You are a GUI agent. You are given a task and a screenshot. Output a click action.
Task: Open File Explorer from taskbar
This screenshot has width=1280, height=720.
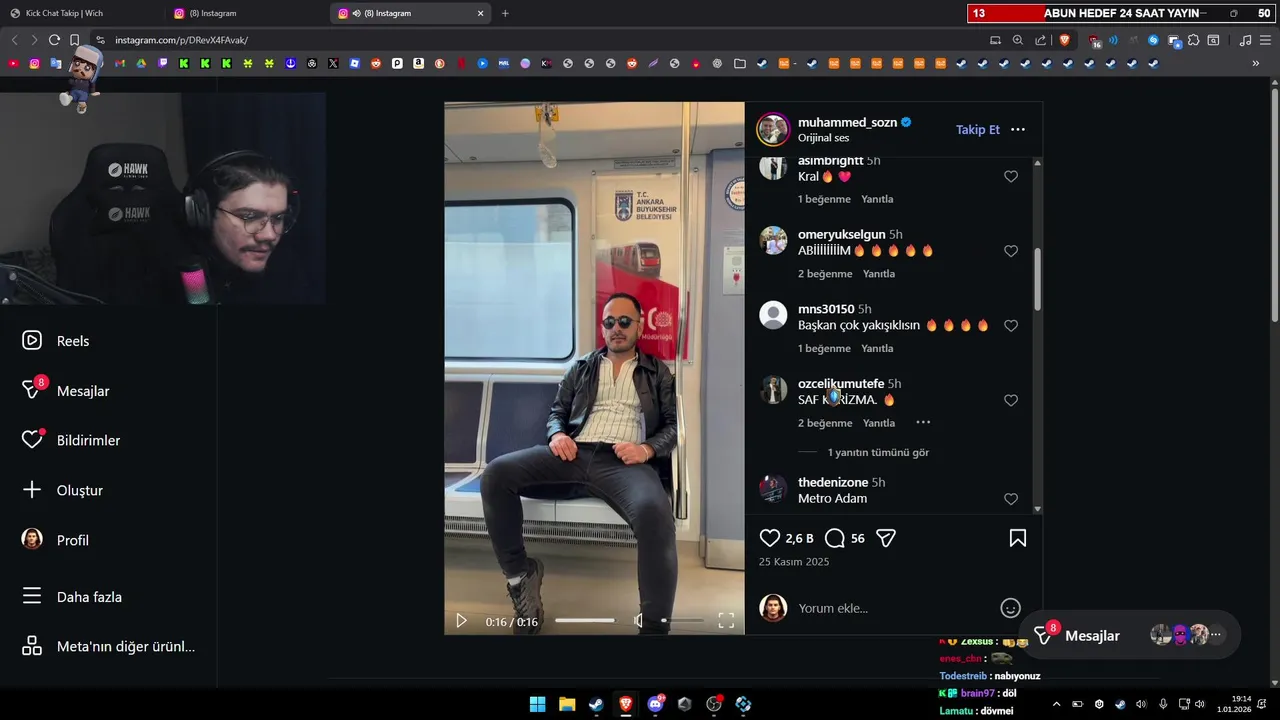566,704
